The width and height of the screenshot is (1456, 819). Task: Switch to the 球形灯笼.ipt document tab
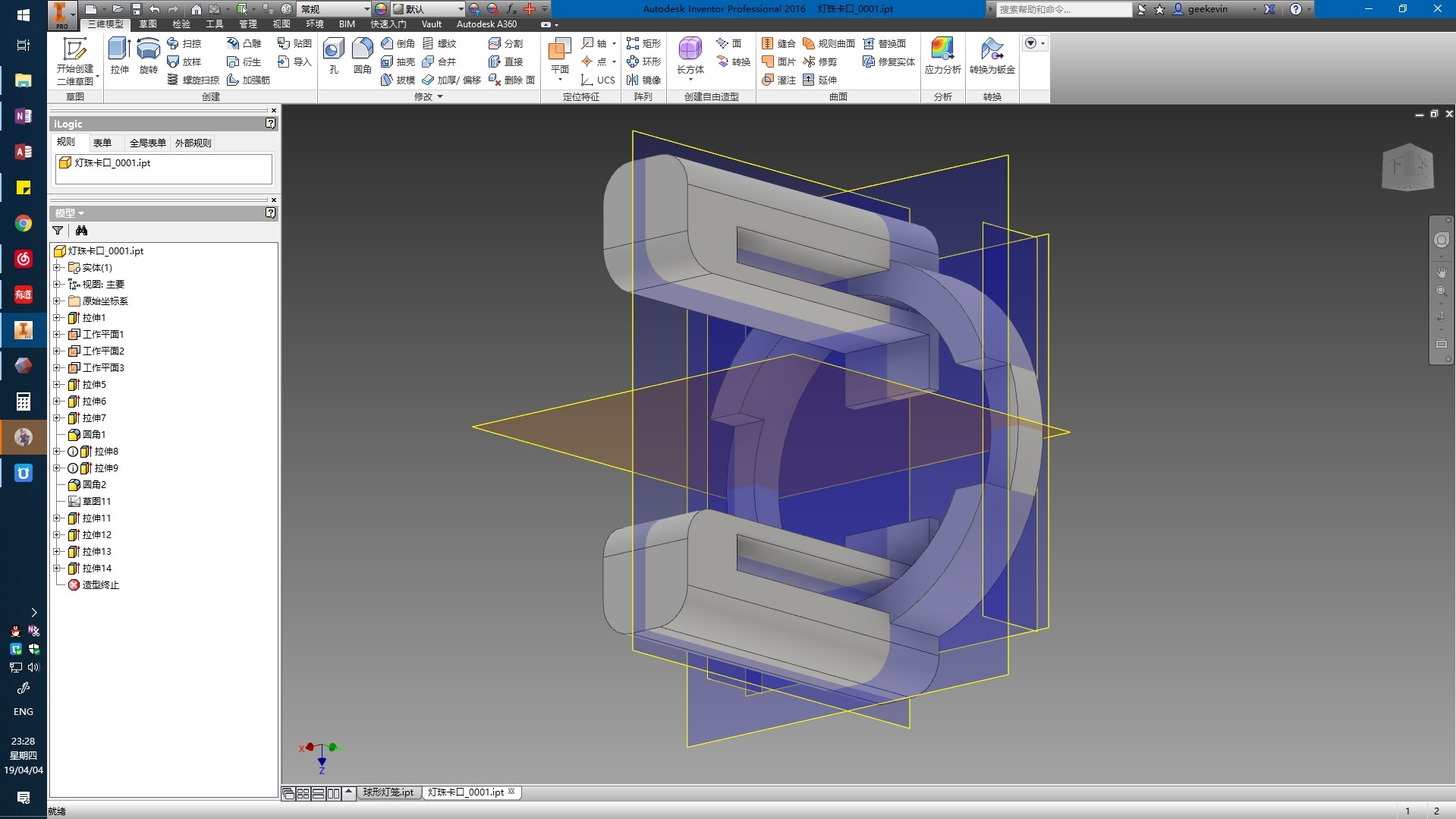388,792
